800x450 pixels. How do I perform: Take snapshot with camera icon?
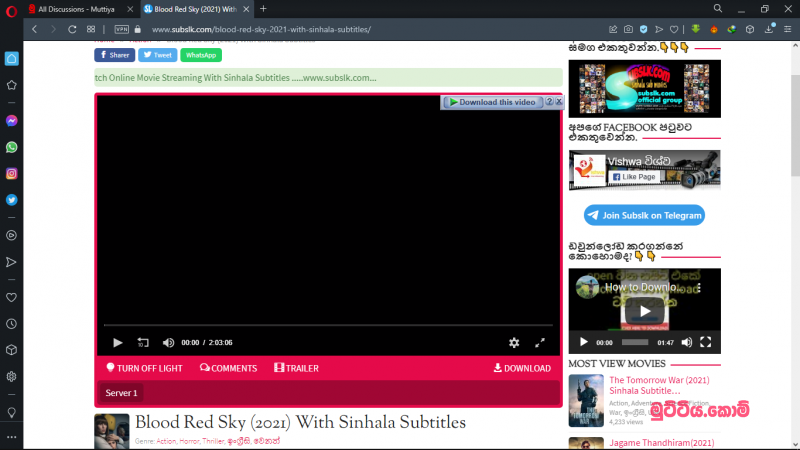click(x=629, y=30)
